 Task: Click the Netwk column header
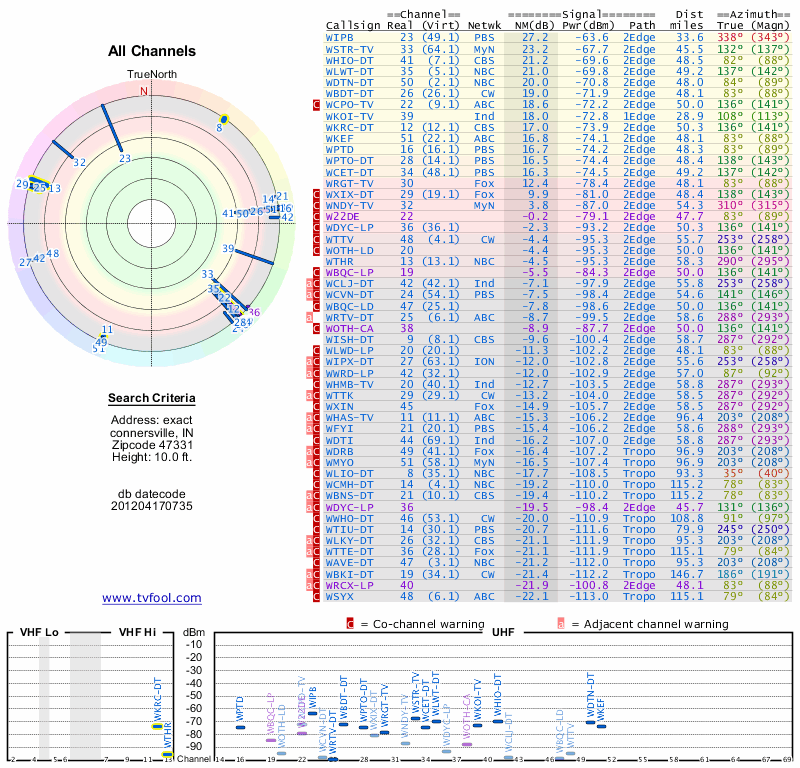484,26
